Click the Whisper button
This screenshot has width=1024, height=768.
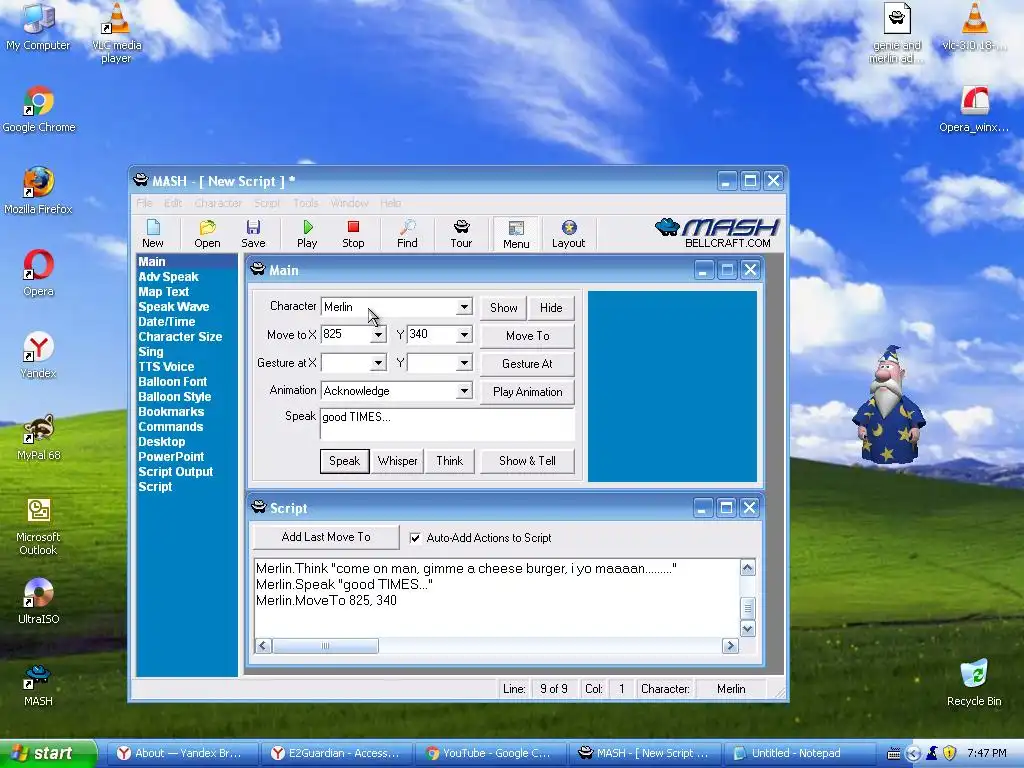point(398,461)
